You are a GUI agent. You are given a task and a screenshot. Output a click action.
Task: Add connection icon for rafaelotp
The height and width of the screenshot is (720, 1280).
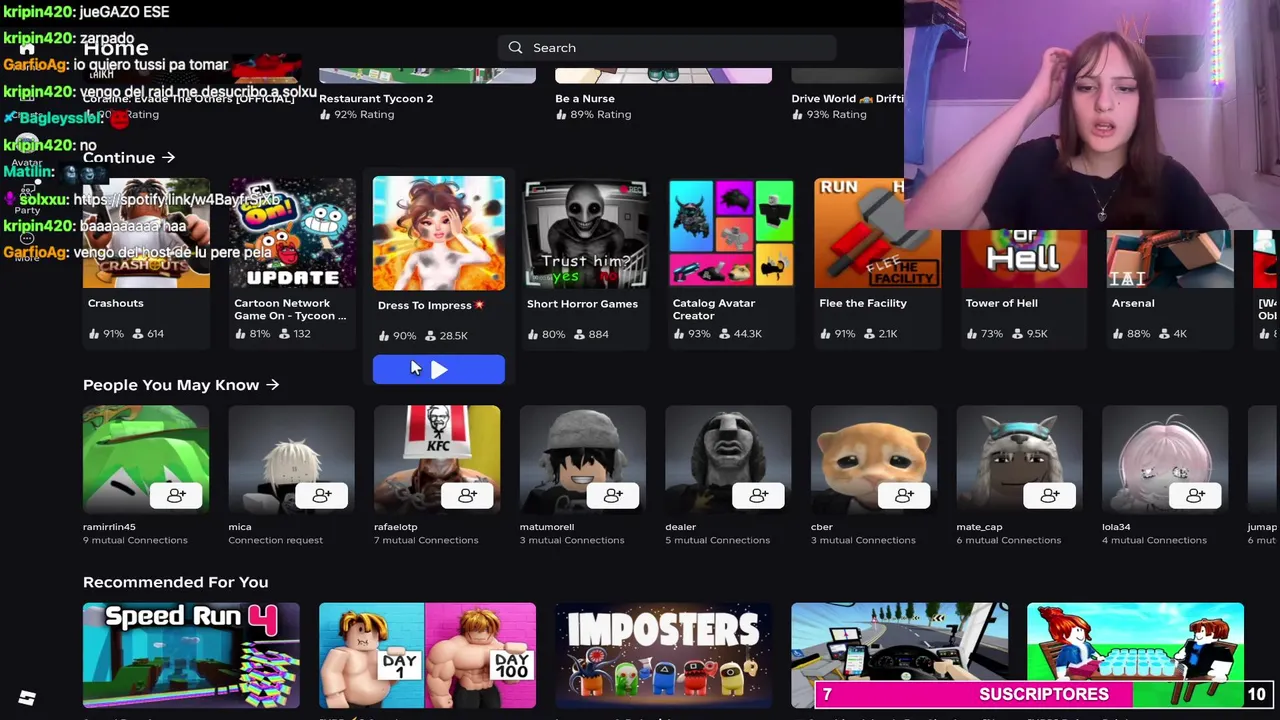467,495
